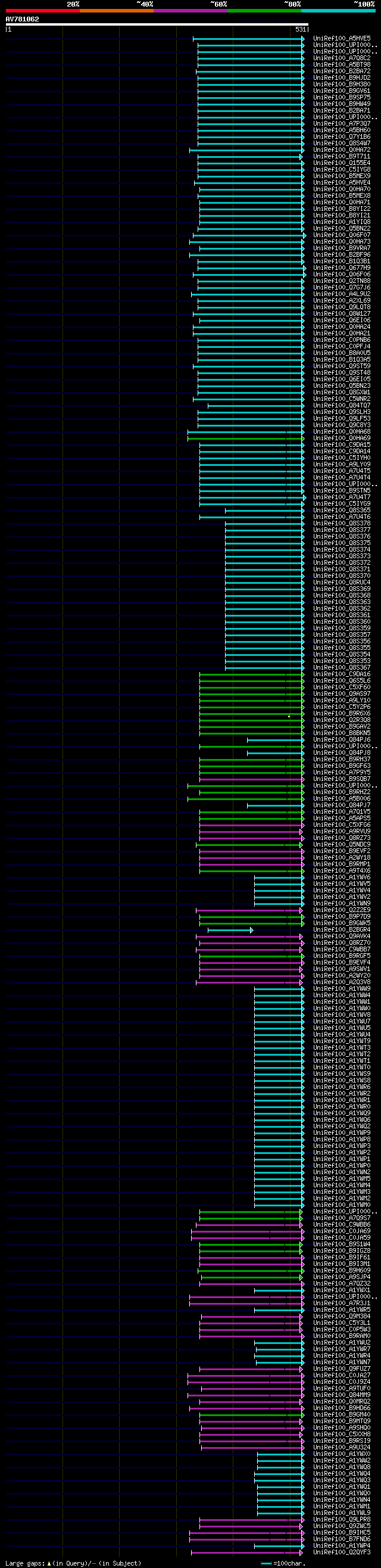Select the last hit UniRef100_Q2QYF3
Screen dimensions: 381x1568
[x=342, y=1553]
